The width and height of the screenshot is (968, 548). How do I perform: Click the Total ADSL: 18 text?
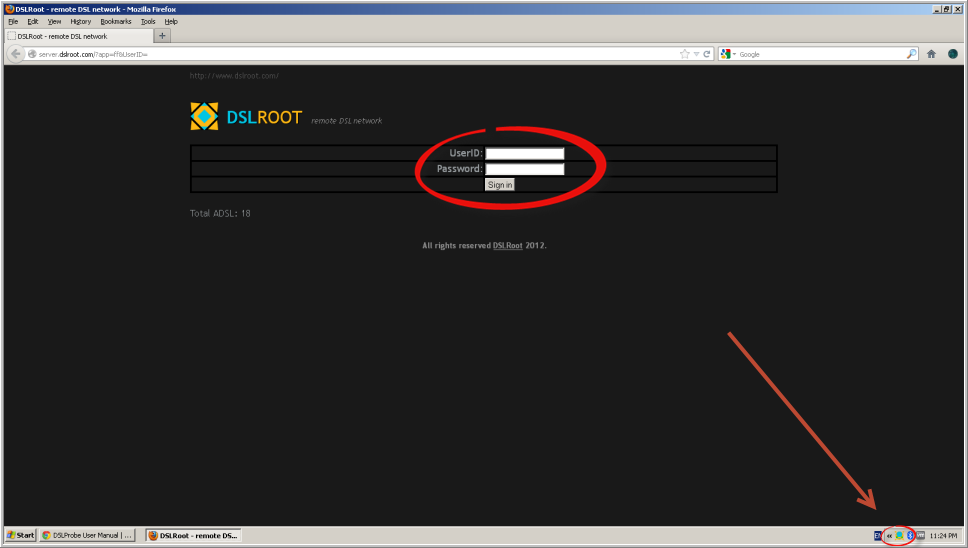tap(220, 214)
